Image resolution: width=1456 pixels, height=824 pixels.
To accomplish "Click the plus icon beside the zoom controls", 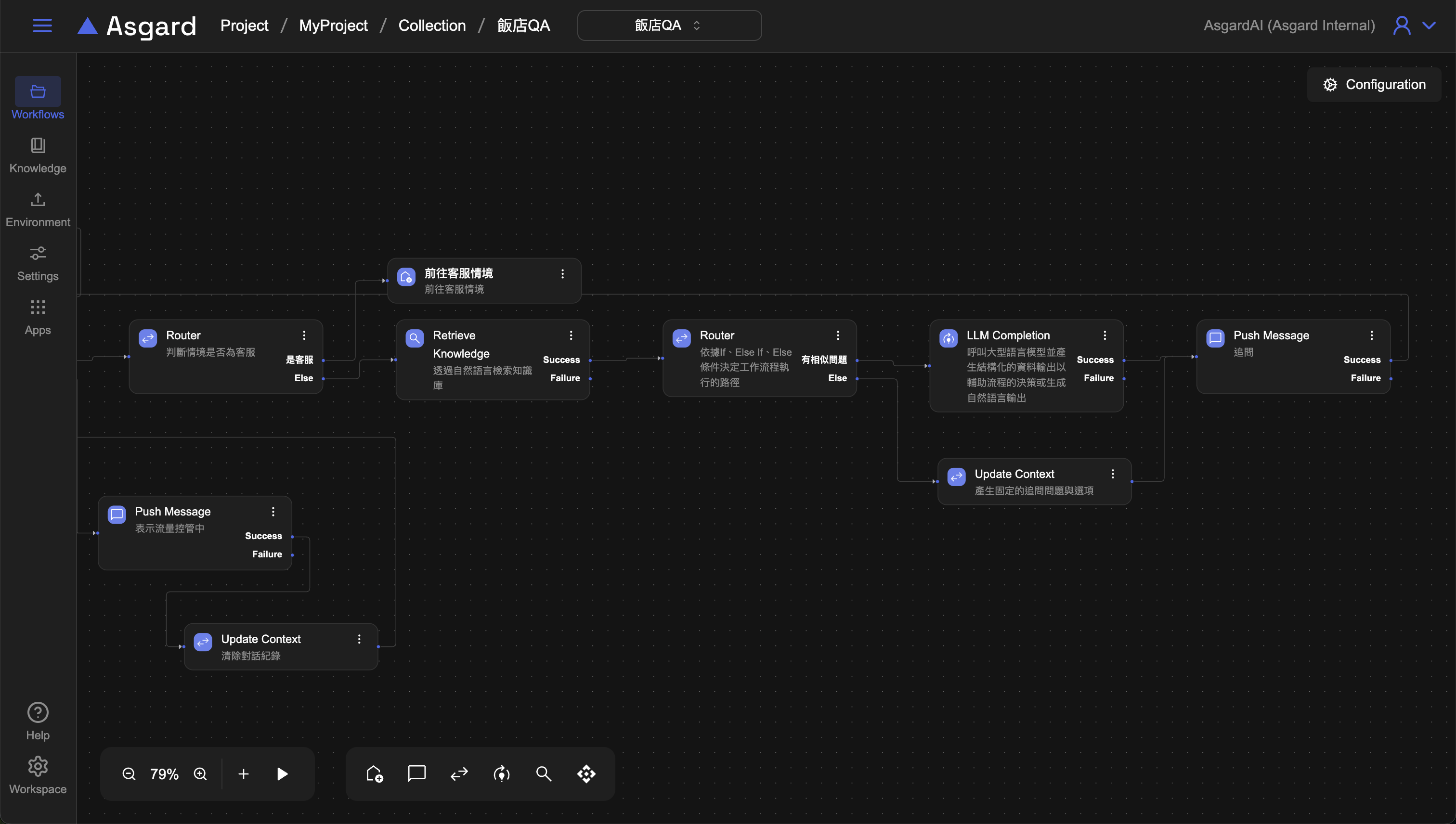I will [244, 773].
